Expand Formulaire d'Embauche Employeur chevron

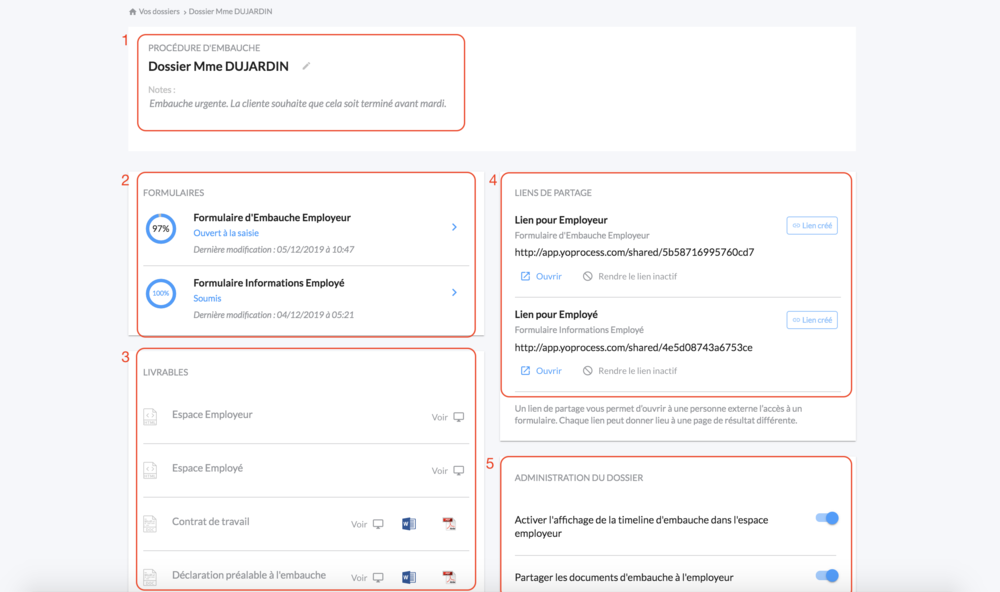click(x=454, y=227)
